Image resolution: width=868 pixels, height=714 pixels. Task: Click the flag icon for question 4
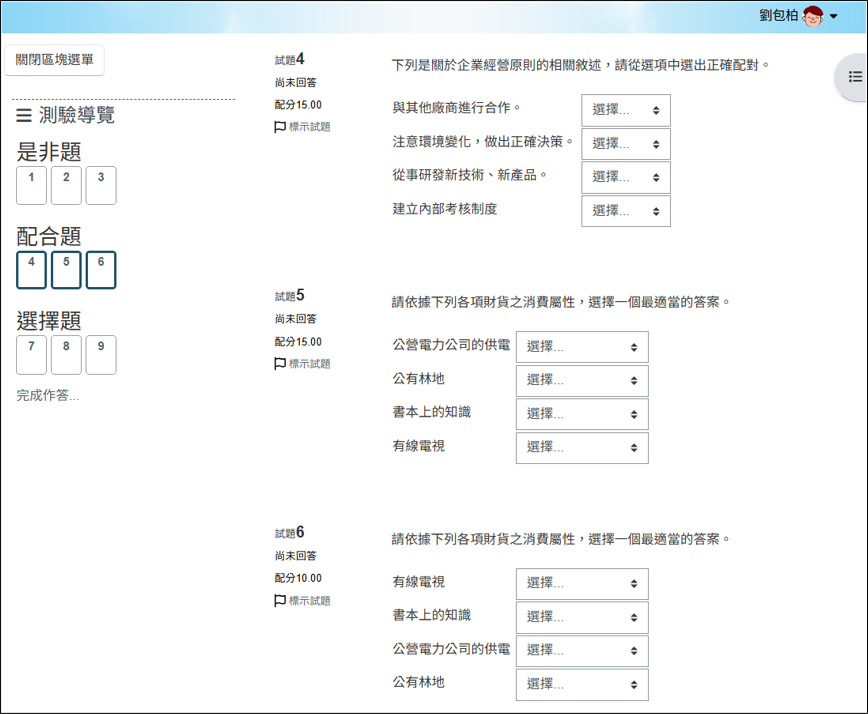click(x=280, y=127)
